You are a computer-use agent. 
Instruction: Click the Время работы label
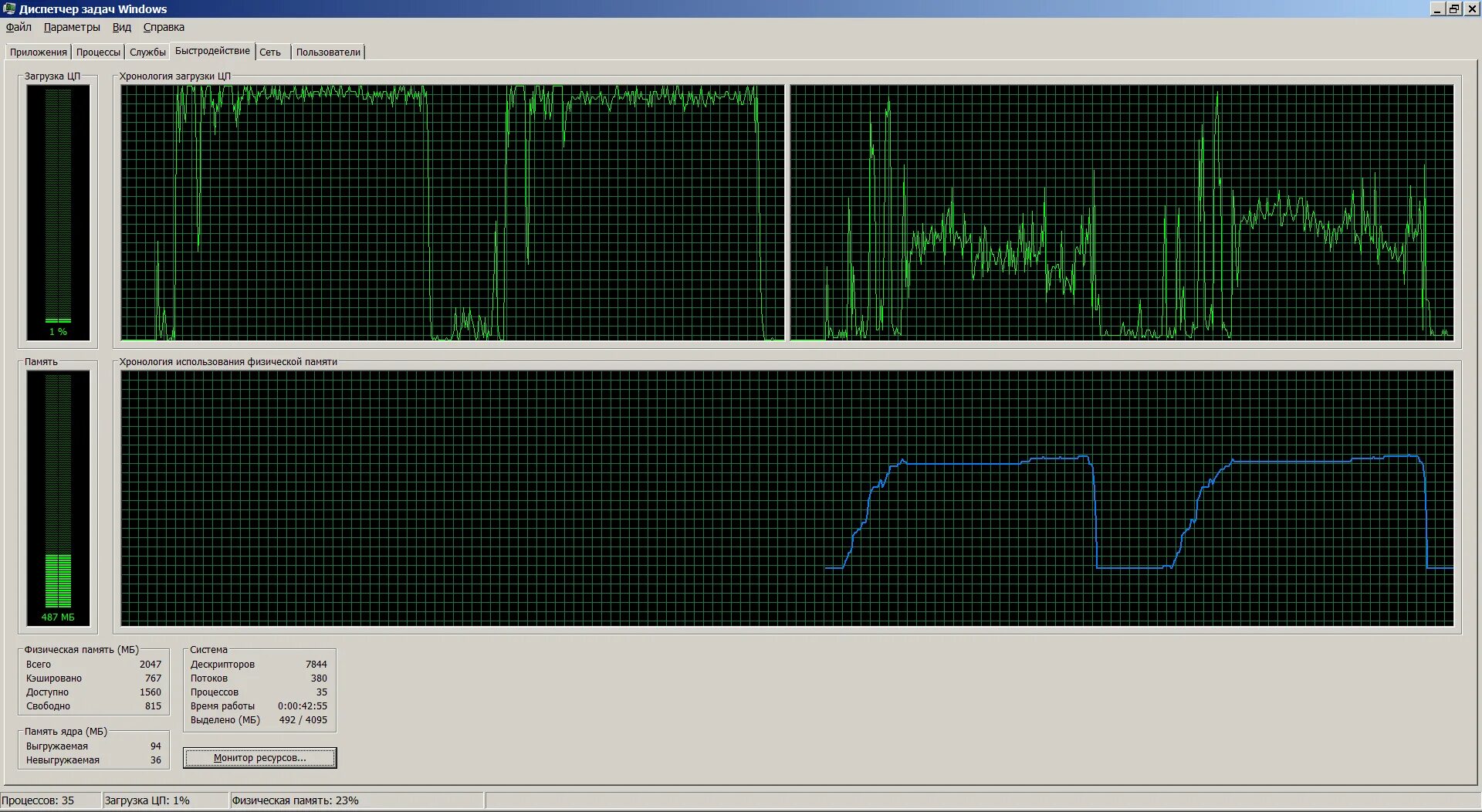point(222,706)
